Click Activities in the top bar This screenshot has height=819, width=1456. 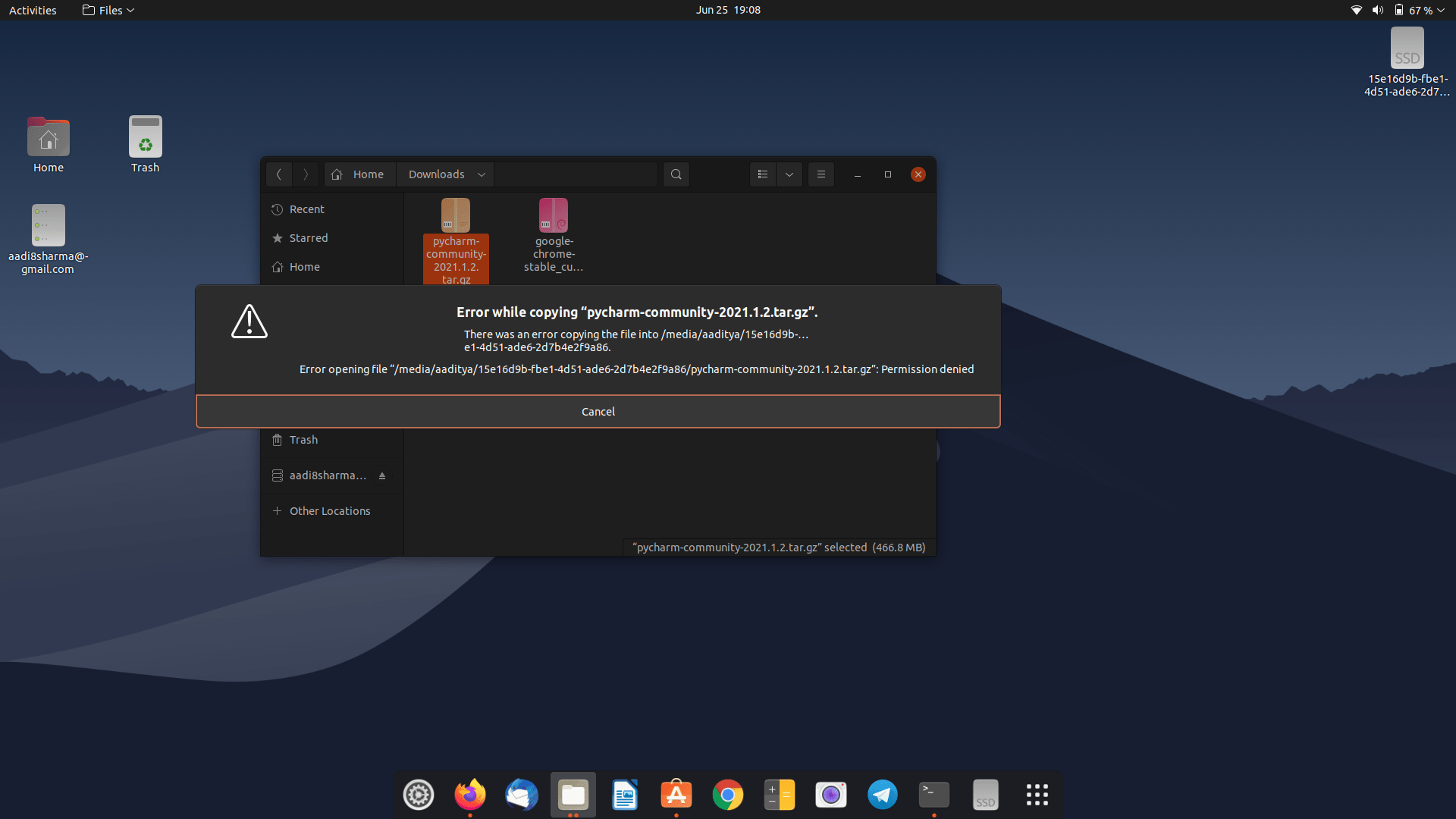(32, 10)
